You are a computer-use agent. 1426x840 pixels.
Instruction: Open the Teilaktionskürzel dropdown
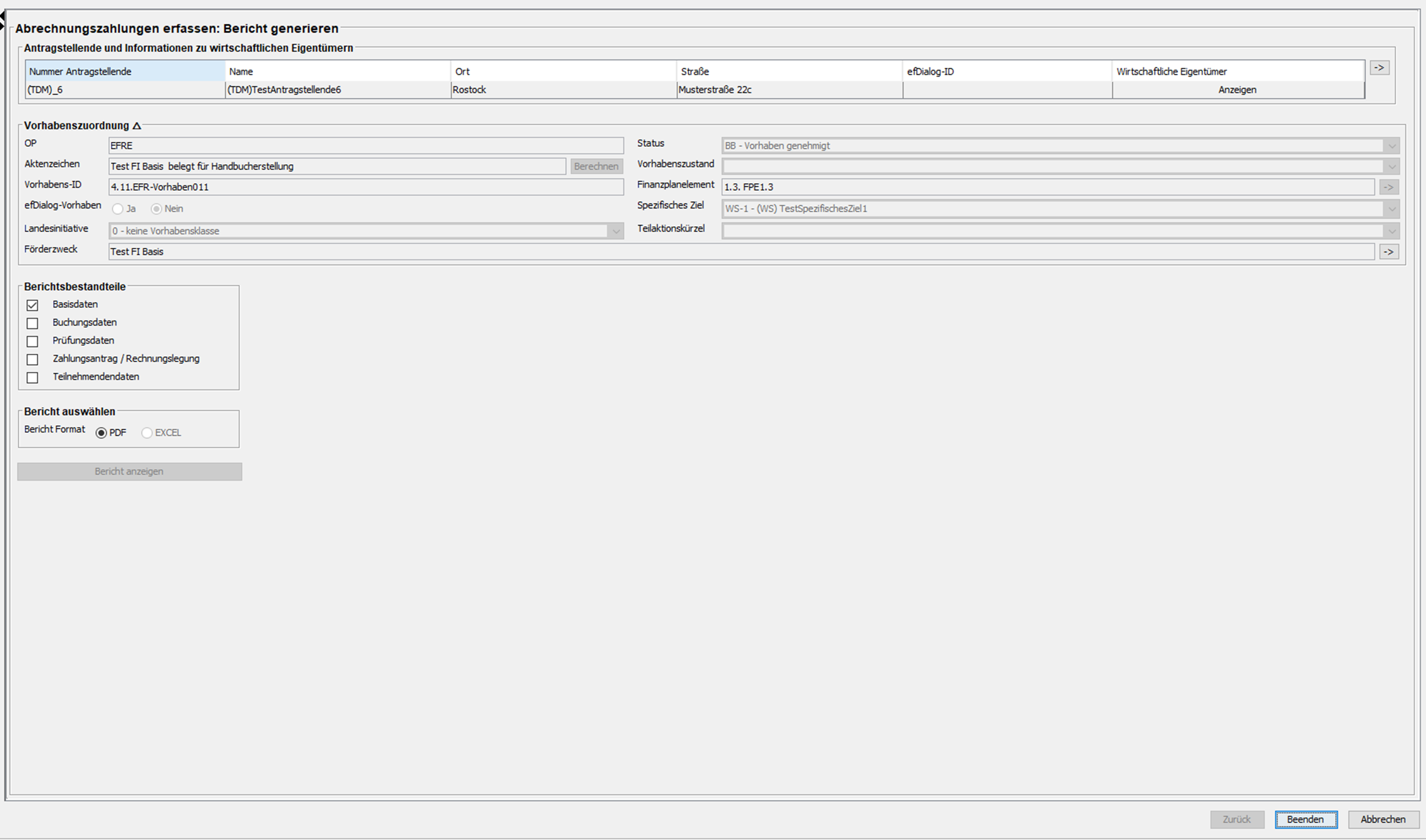tap(1391, 231)
